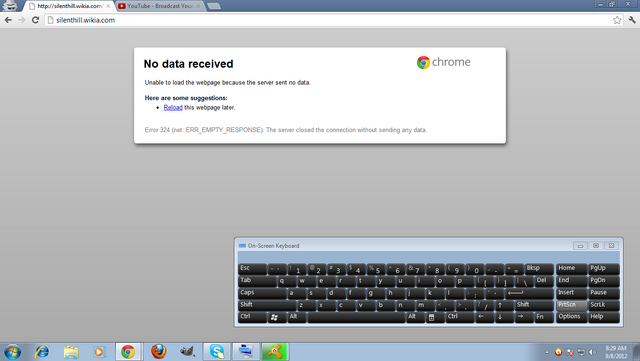Click the space bar on the On-Screen Keyboard

[x=356, y=317]
